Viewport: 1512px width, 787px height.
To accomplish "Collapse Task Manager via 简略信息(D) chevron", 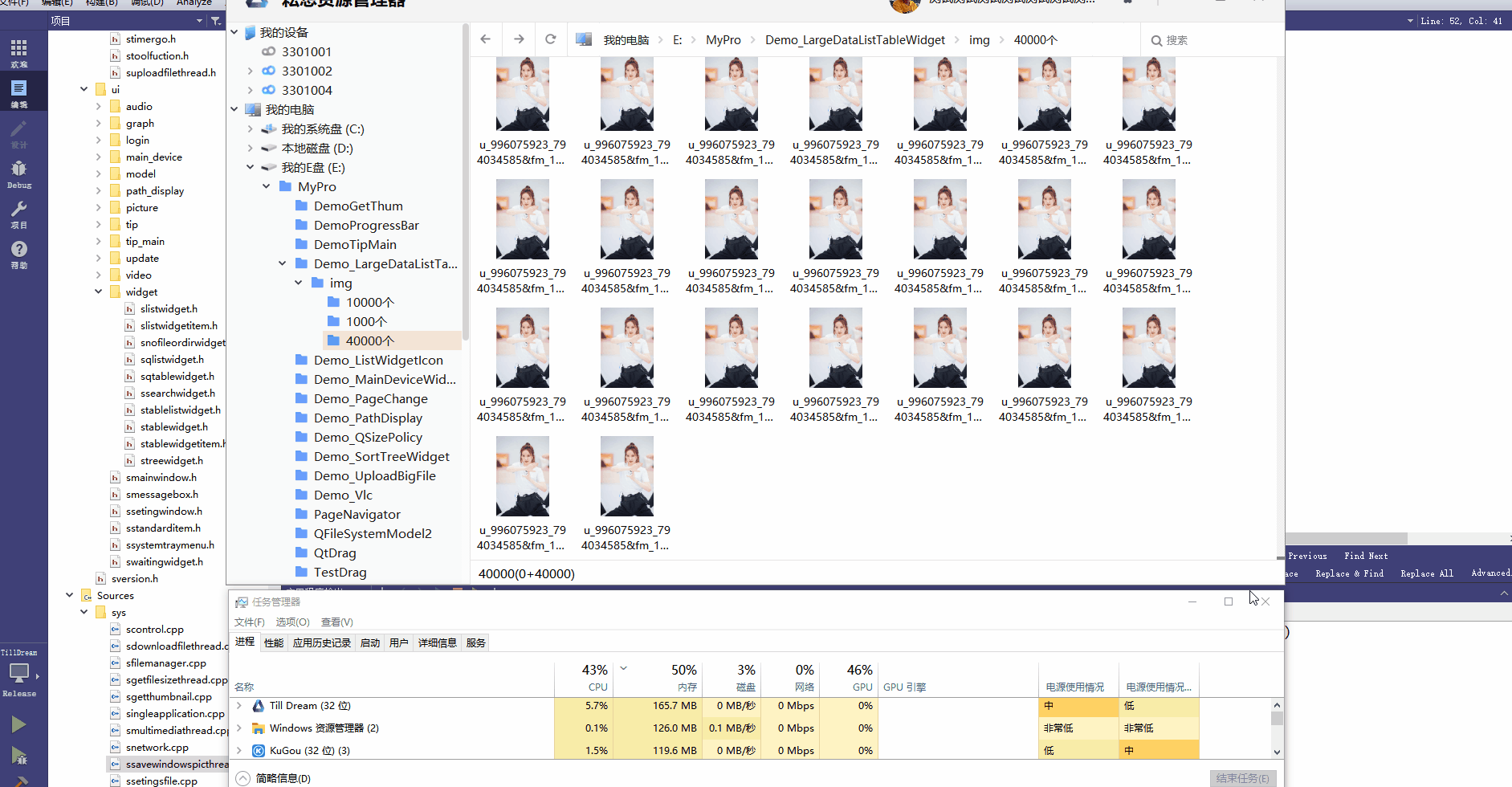I will pyautogui.click(x=242, y=778).
